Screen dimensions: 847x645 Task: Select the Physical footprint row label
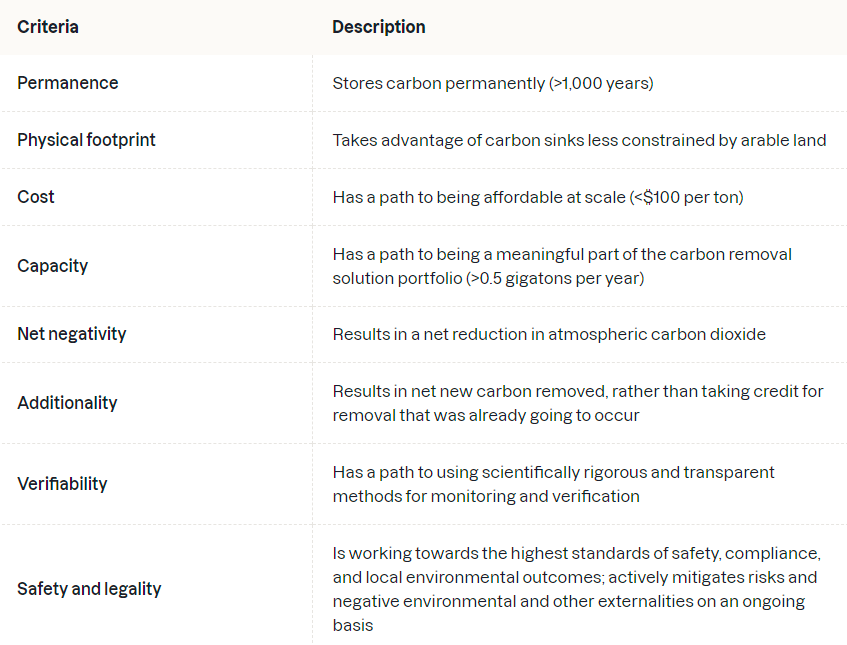(x=87, y=140)
